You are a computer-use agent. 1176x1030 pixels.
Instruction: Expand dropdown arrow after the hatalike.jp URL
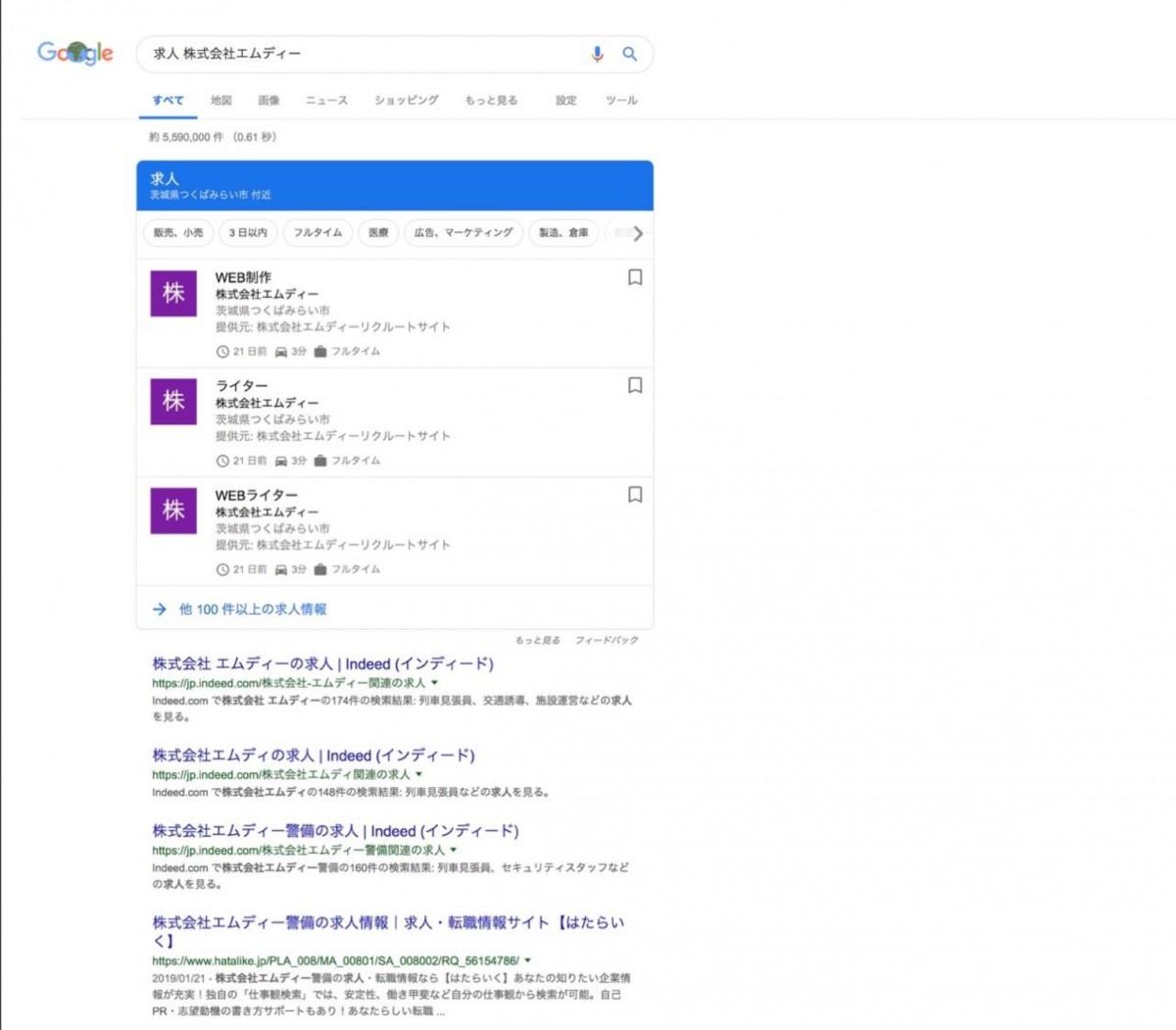[527, 960]
